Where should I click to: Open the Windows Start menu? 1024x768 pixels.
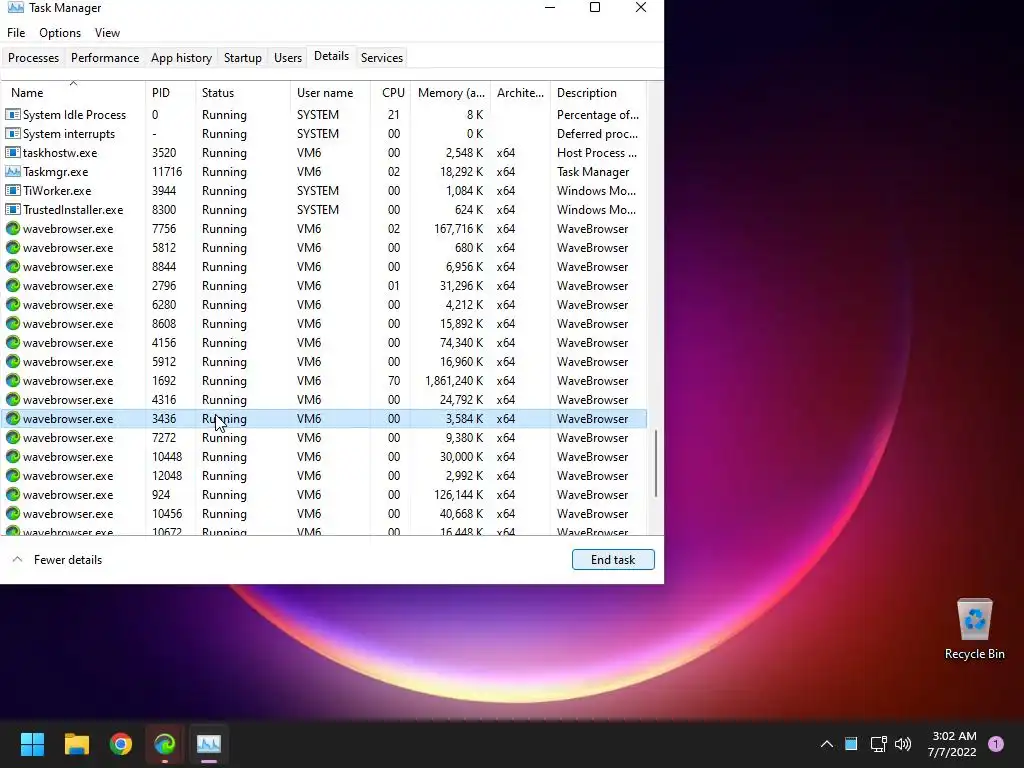coord(32,744)
